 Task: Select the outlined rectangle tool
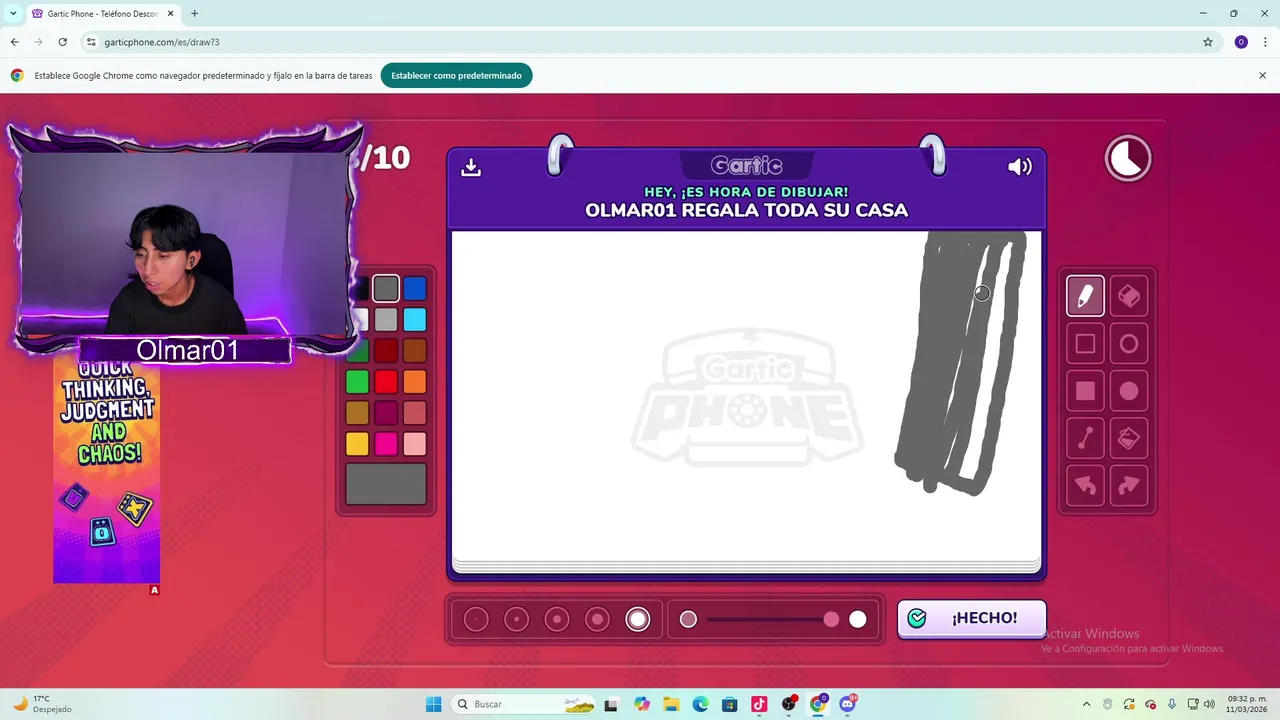click(1085, 344)
